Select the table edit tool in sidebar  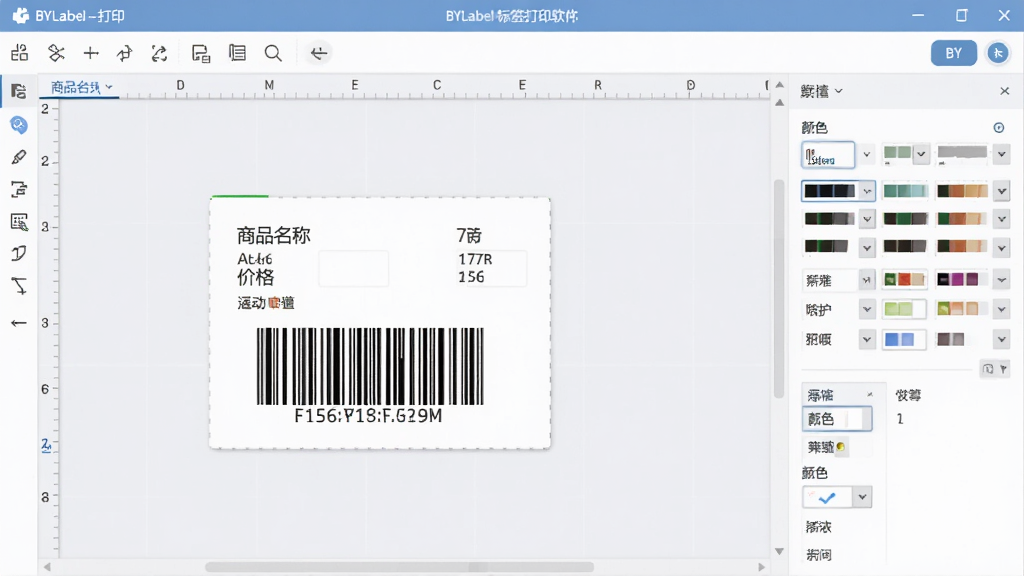point(19,222)
